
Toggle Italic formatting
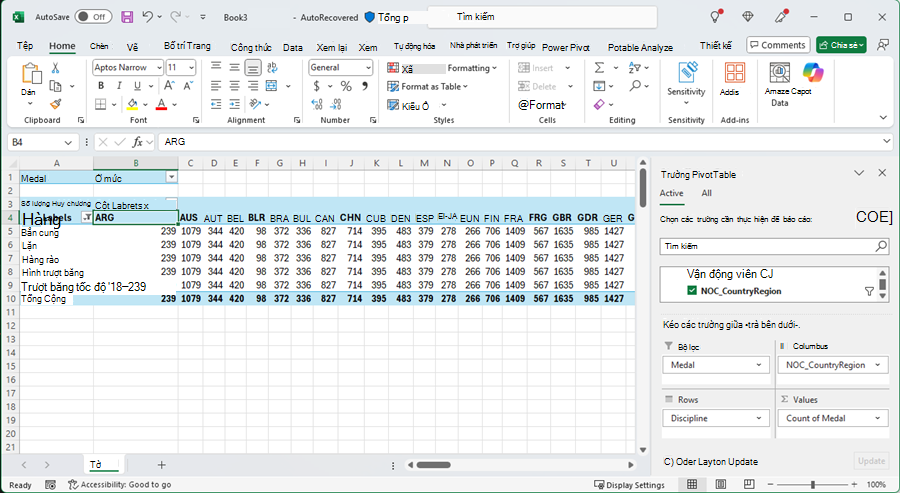click(x=119, y=86)
